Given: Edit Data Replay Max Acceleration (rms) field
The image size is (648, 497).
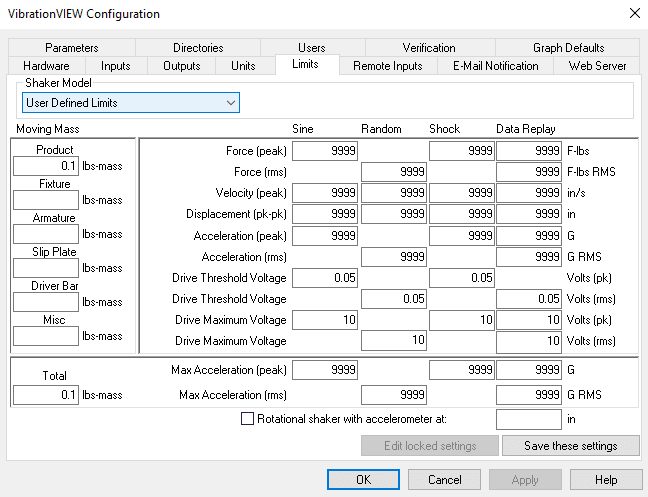Looking at the screenshot, I should pyautogui.click(x=529, y=395).
